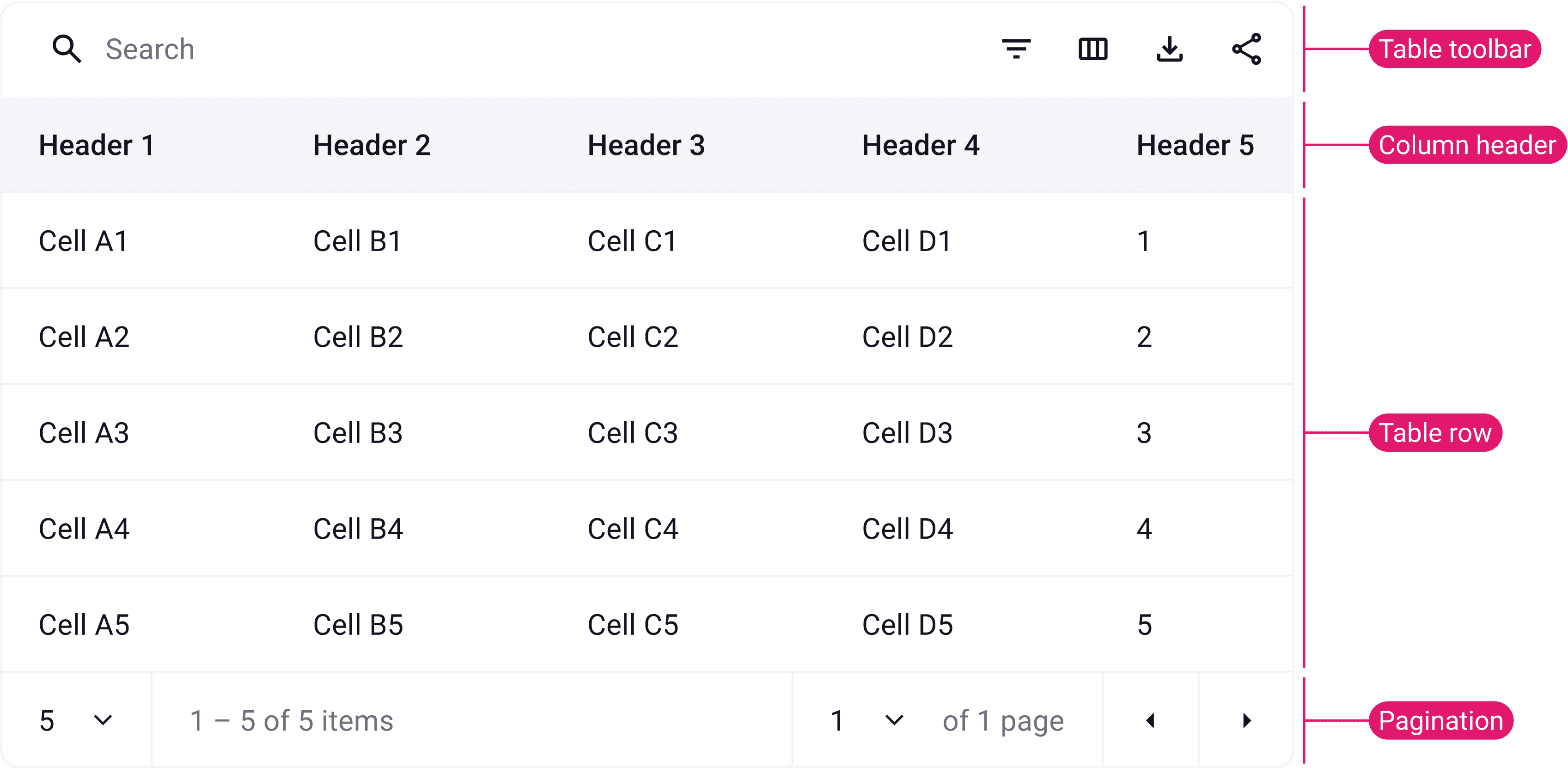The width and height of the screenshot is (1568, 768).
Task: Click the Header 5 column header
Action: [x=1195, y=145]
